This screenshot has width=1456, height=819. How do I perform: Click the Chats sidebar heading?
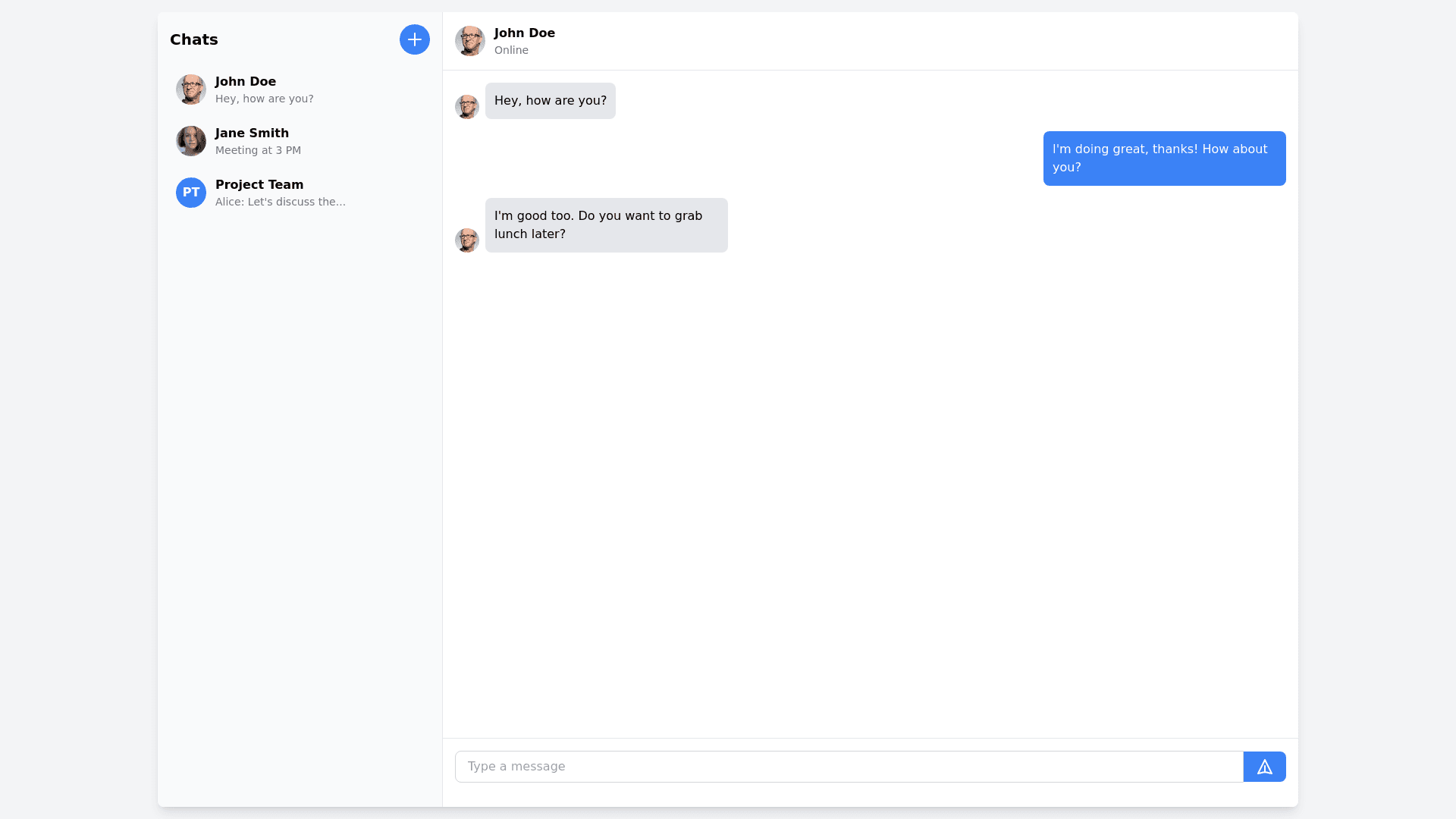click(x=194, y=39)
